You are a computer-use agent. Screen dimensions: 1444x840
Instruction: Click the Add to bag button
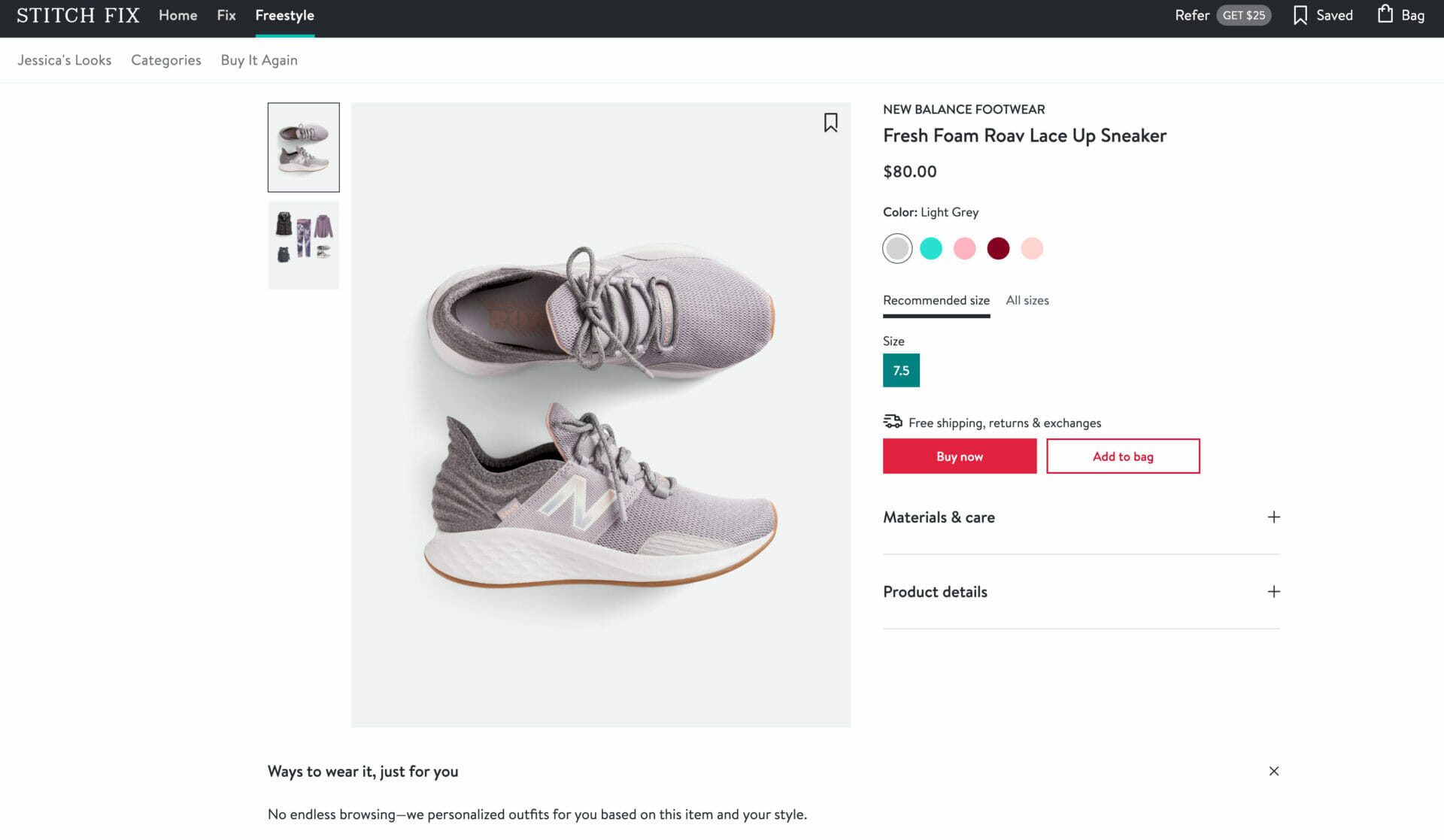point(1123,456)
